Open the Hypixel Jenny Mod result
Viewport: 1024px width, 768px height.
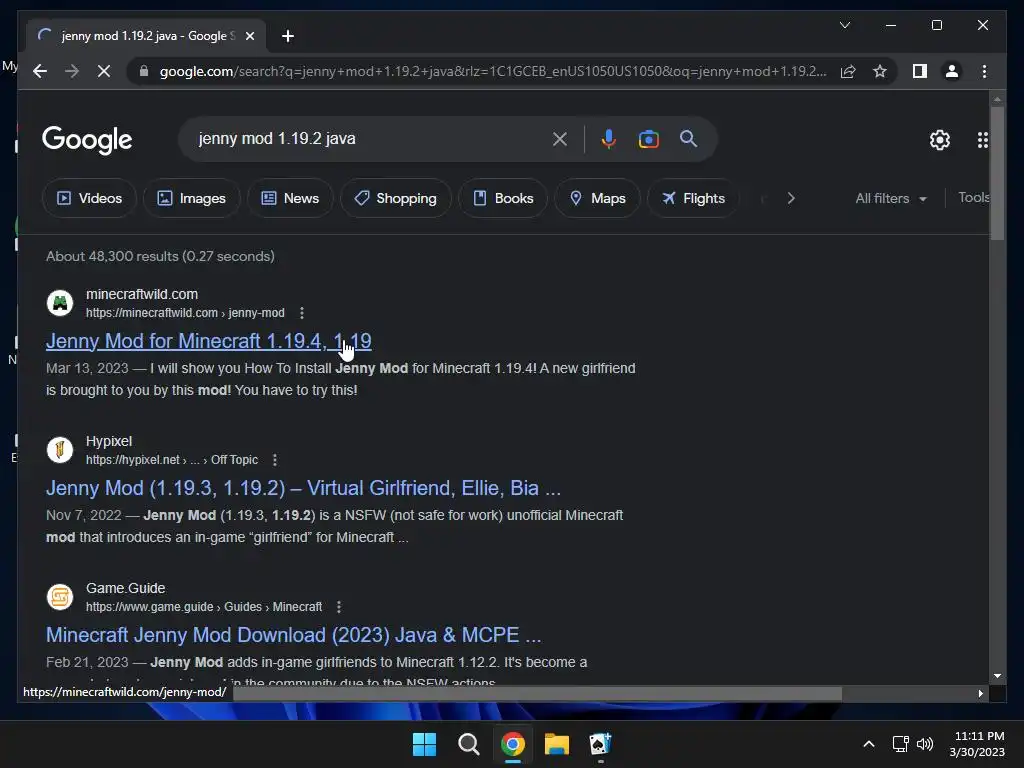coord(303,488)
